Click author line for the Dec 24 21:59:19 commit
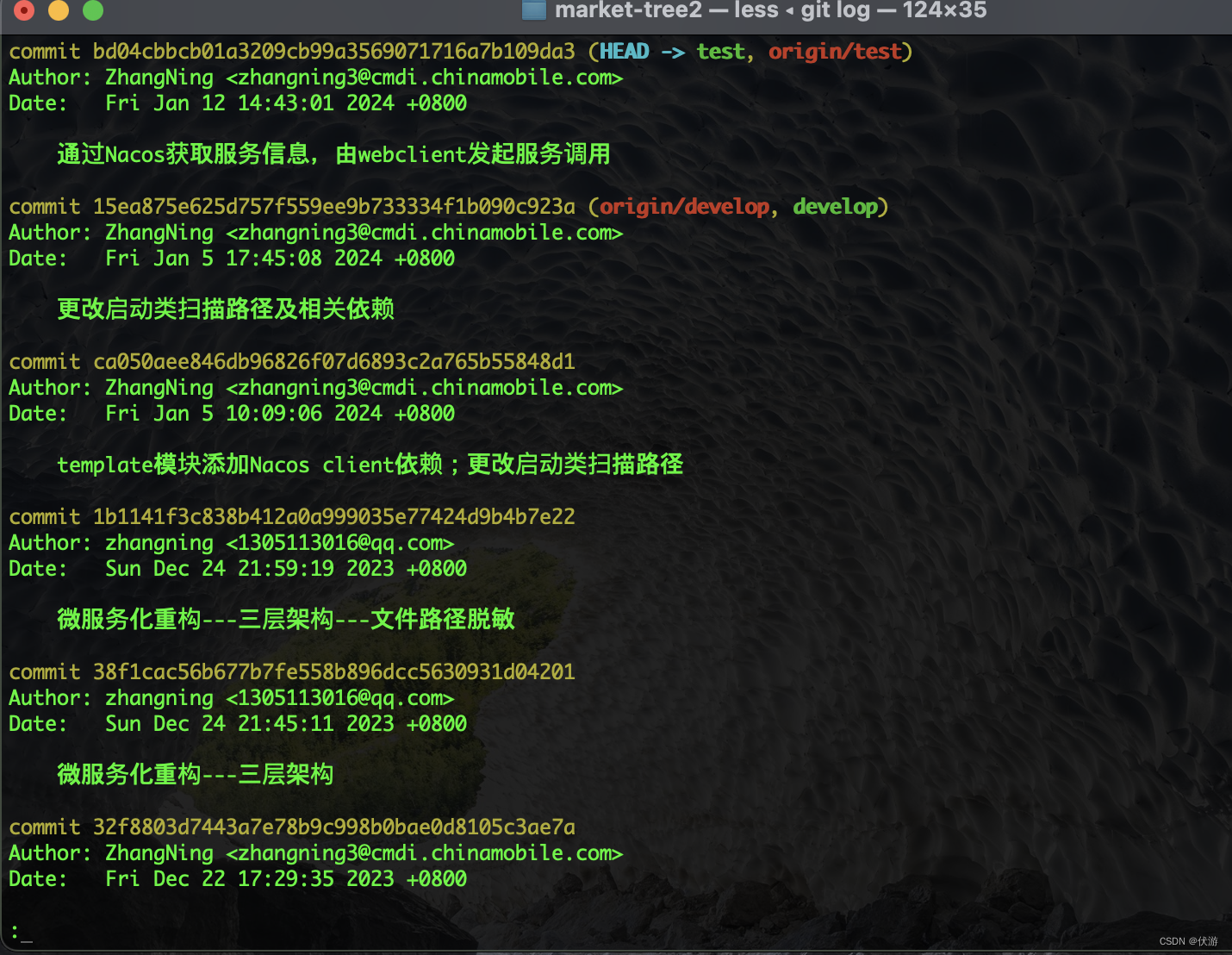1232x955 pixels. [x=232, y=543]
